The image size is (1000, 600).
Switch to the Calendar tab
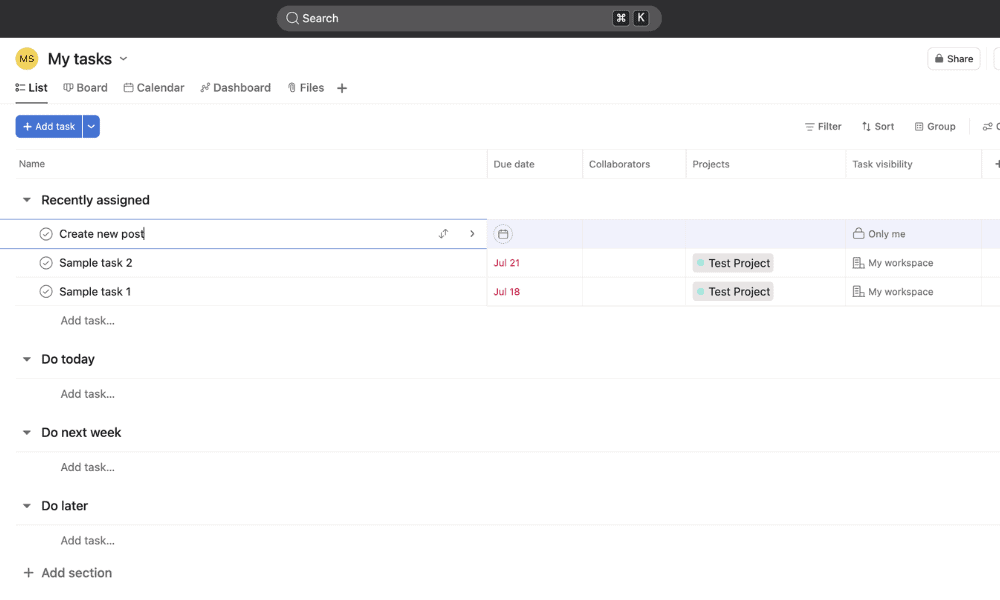click(x=154, y=88)
